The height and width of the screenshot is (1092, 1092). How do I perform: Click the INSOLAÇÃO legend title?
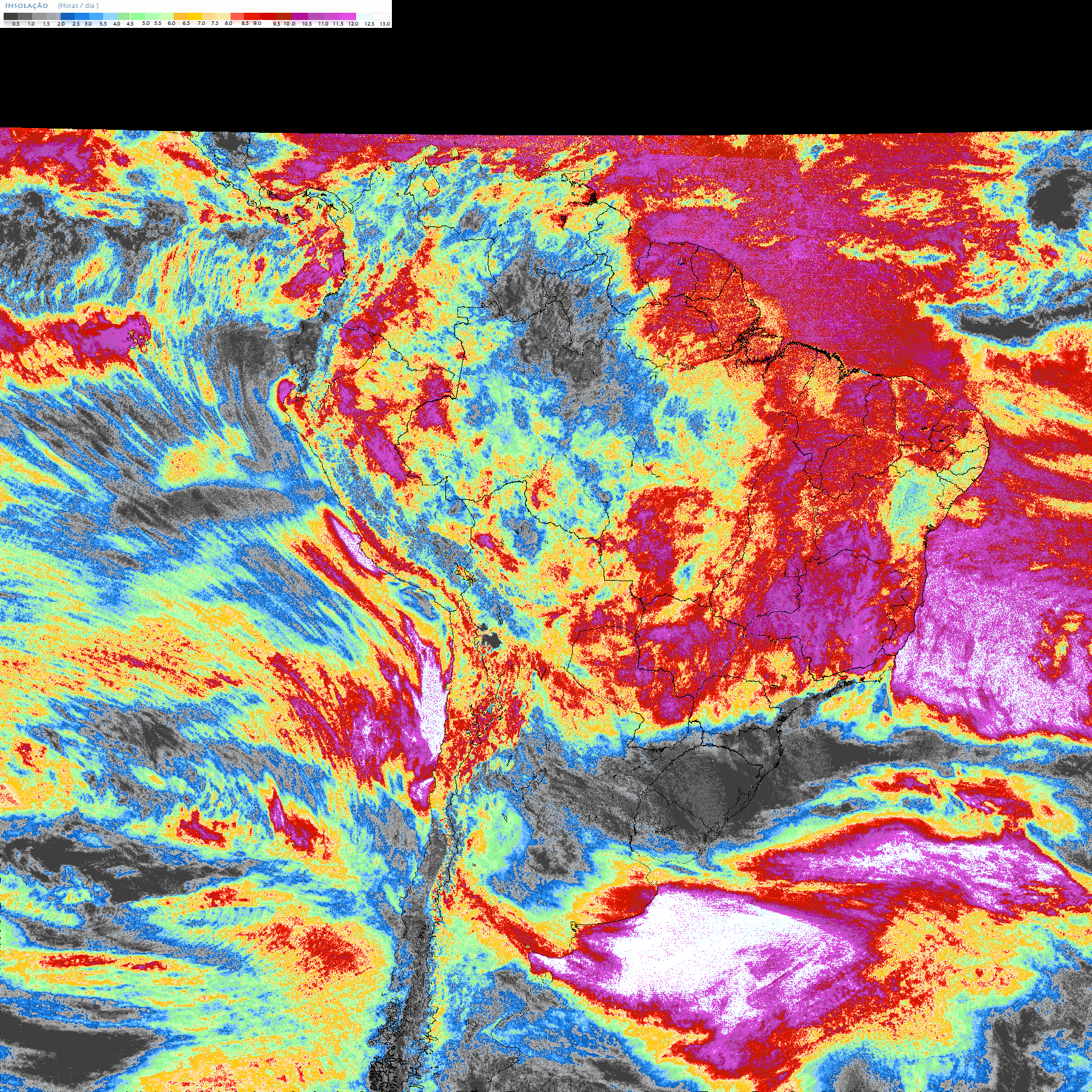coord(27,5)
